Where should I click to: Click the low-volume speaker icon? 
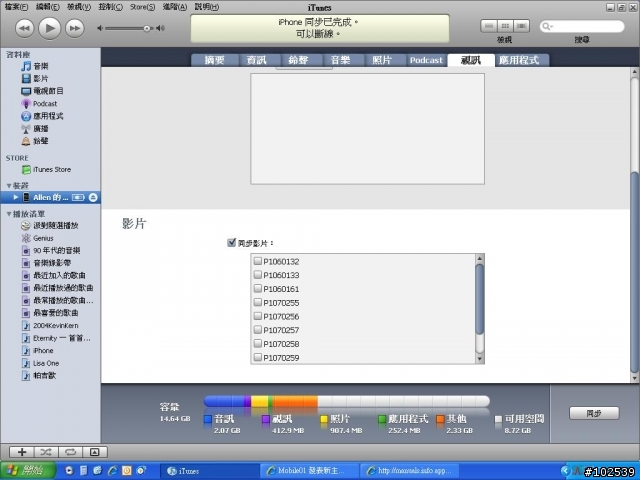[100, 28]
